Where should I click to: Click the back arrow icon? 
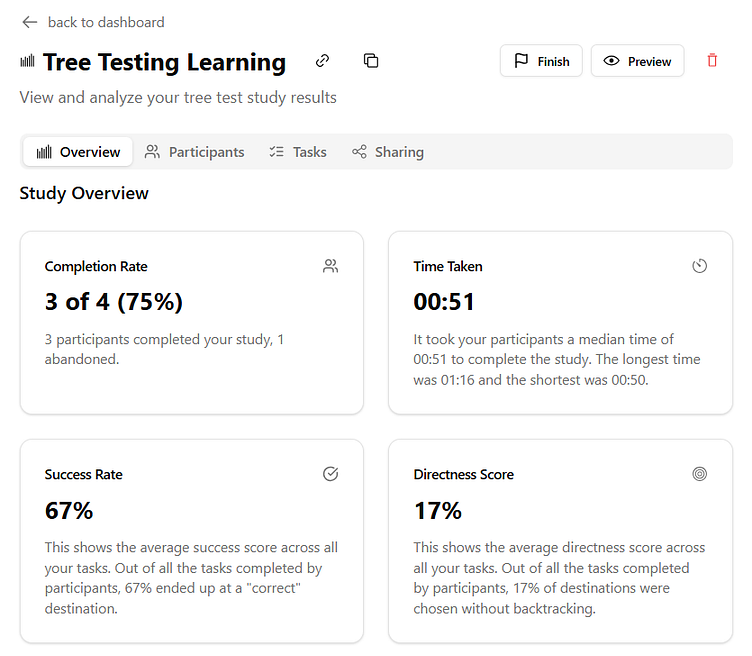tap(30, 22)
